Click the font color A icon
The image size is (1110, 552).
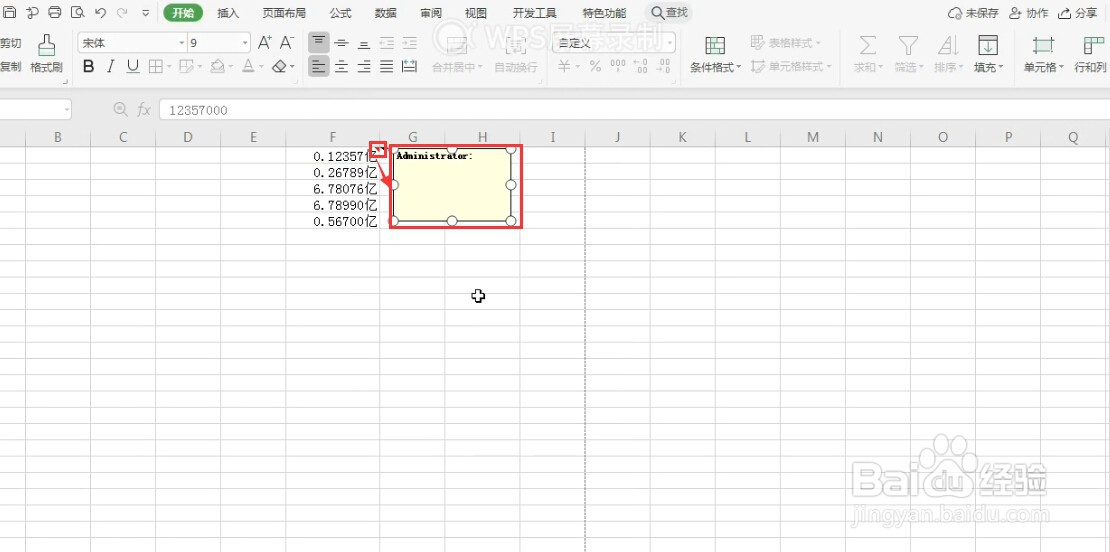pos(248,67)
